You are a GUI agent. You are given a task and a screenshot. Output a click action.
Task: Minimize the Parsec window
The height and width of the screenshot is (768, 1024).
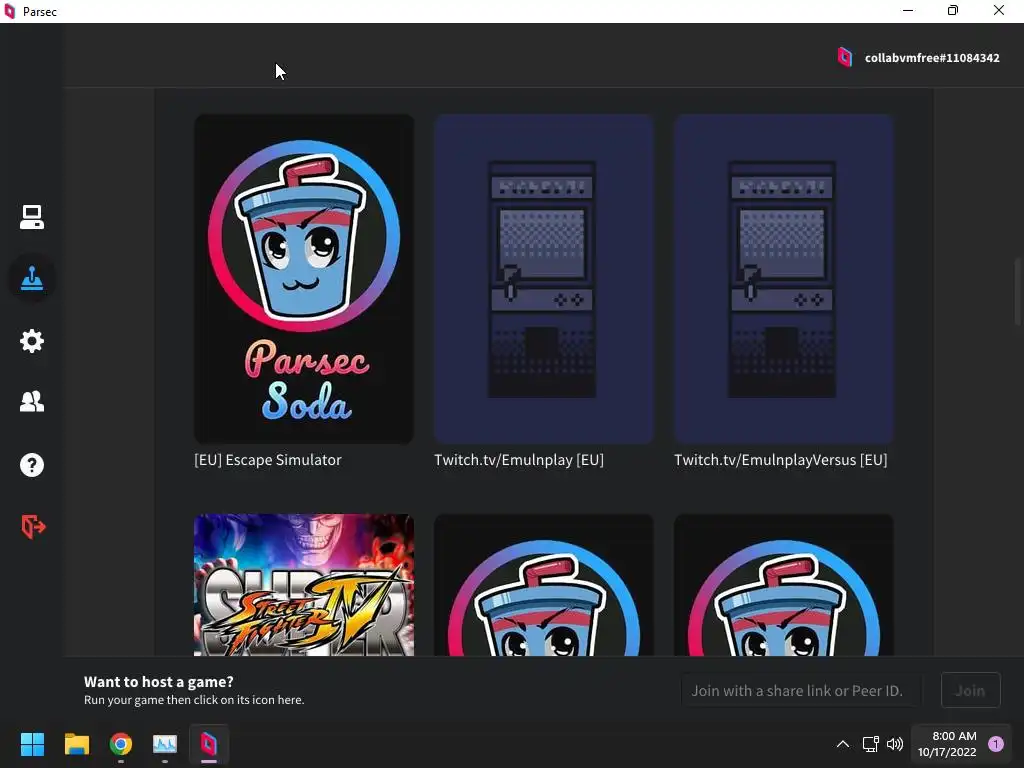[908, 11]
